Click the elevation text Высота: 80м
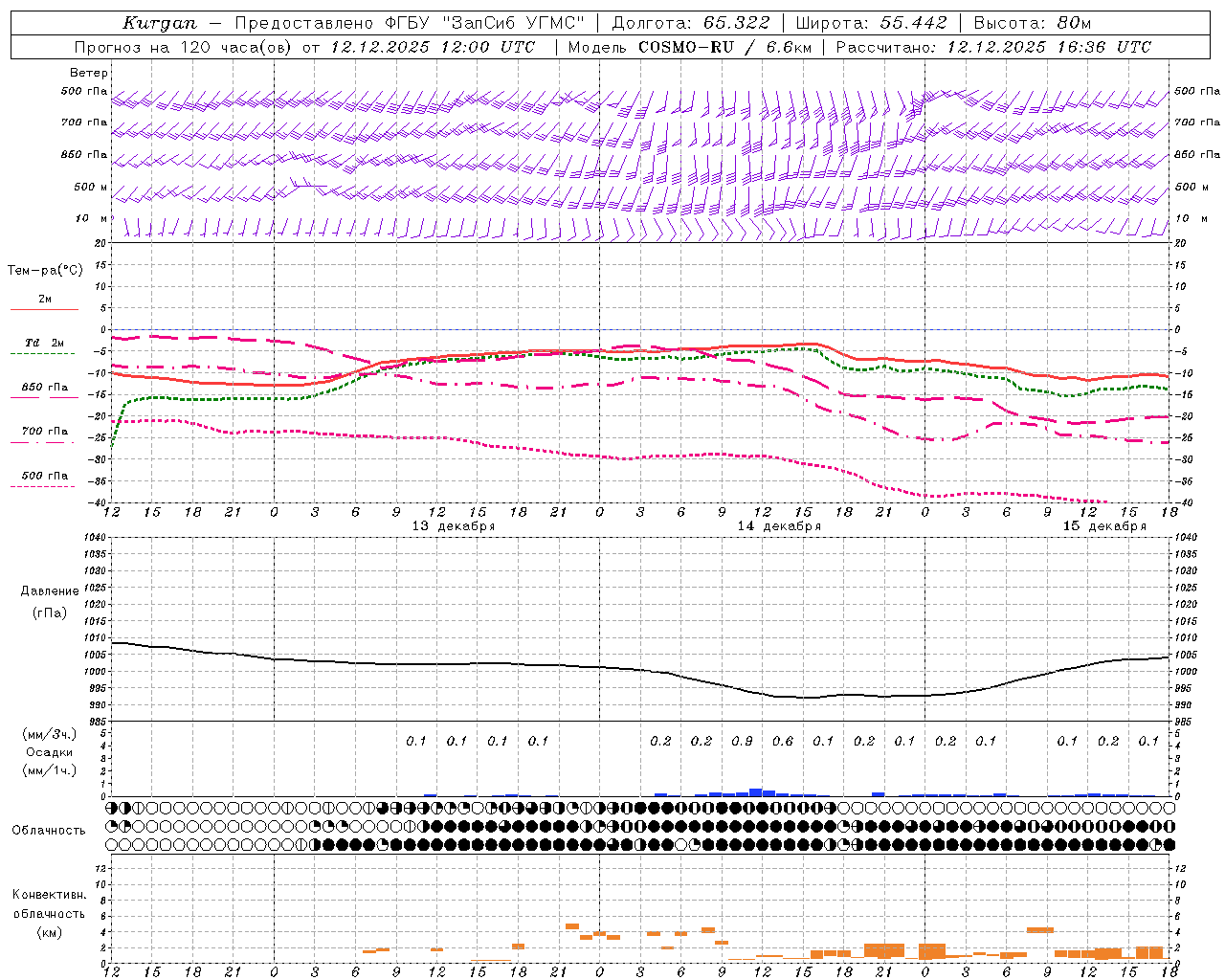 pos(1033,23)
